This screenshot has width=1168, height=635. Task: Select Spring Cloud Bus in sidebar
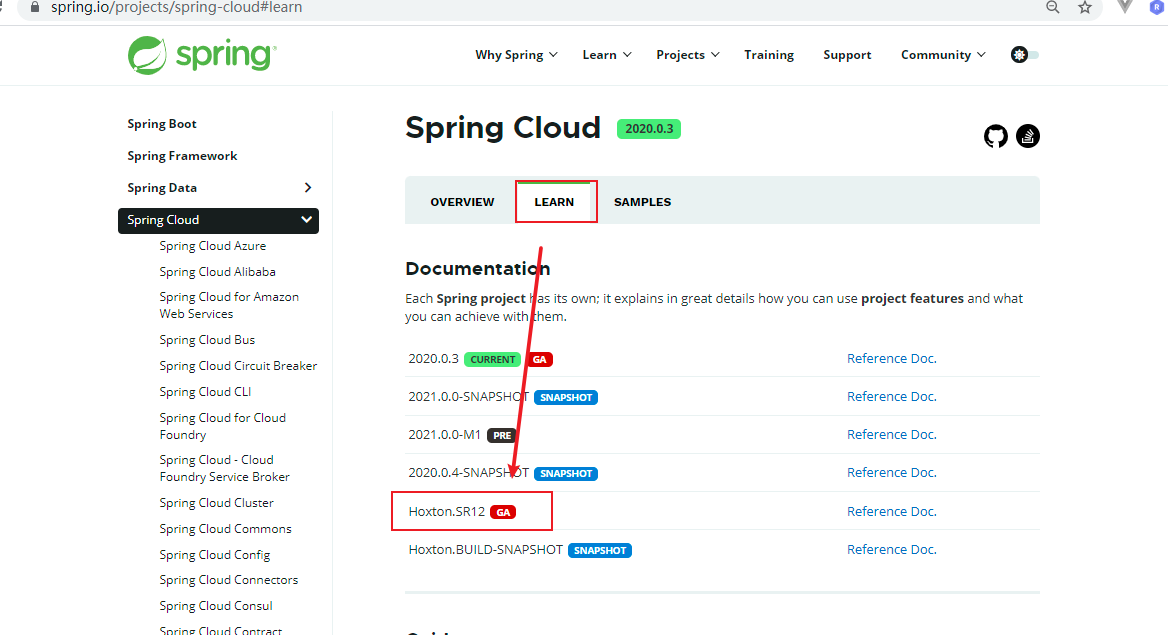coord(207,340)
